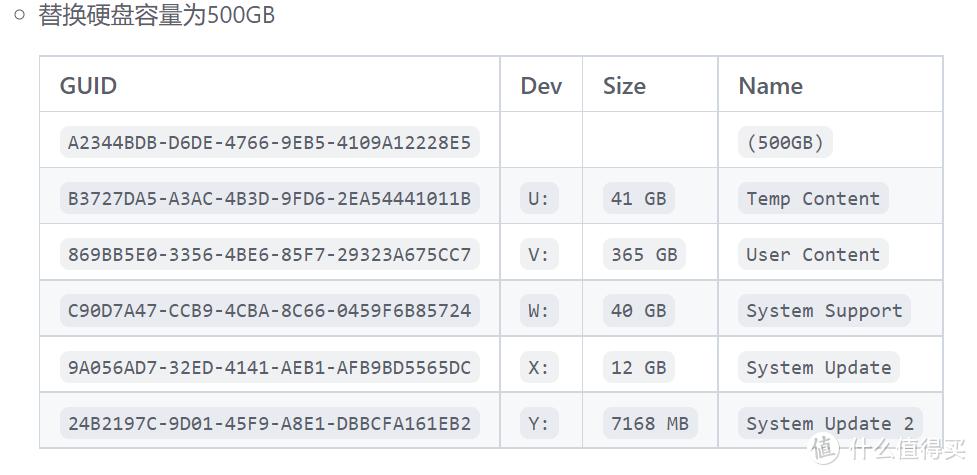Click the (500GB) name cell
977x475 pixels.
[785, 142]
